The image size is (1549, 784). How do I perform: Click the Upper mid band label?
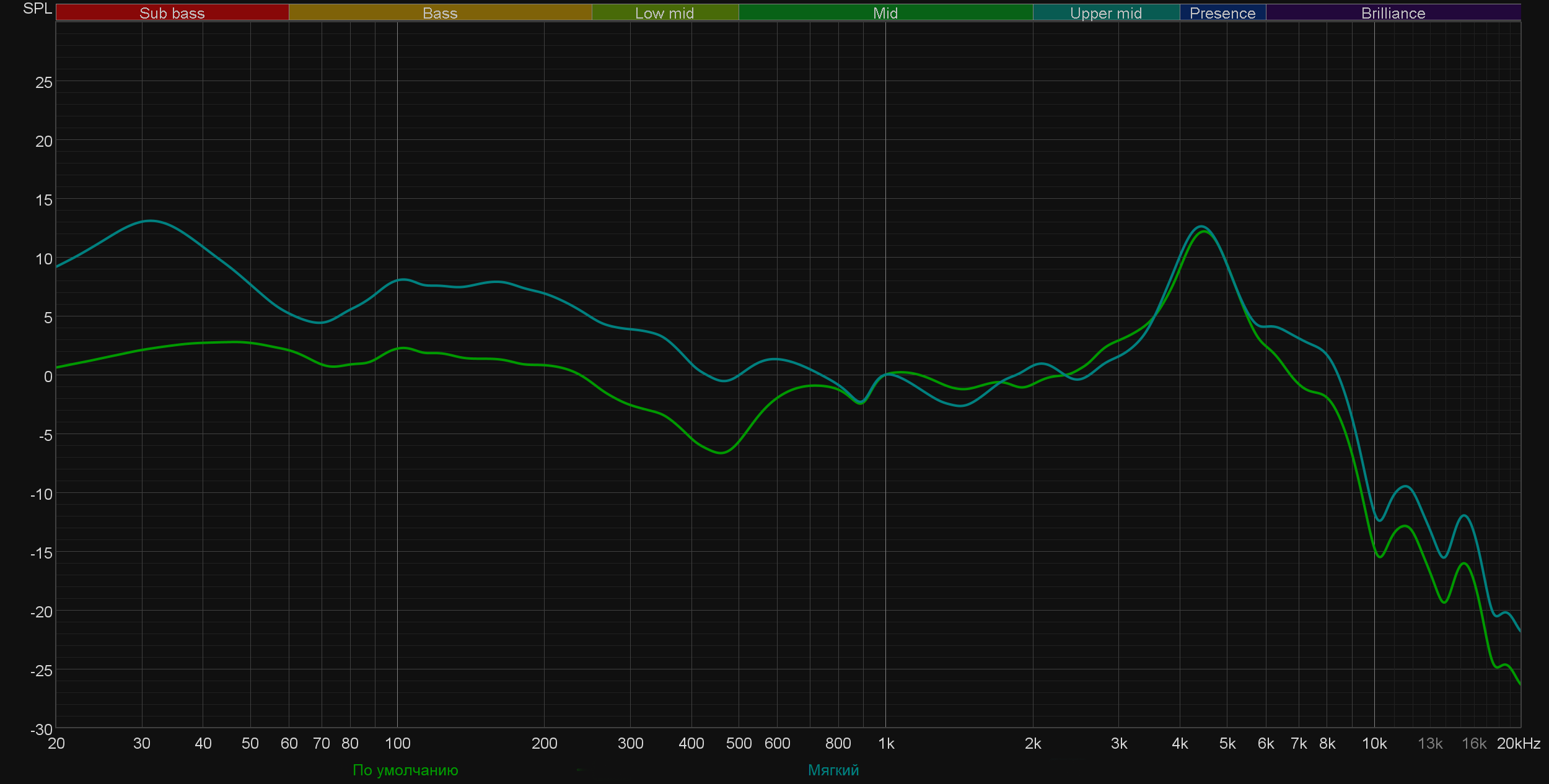(1105, 13)
